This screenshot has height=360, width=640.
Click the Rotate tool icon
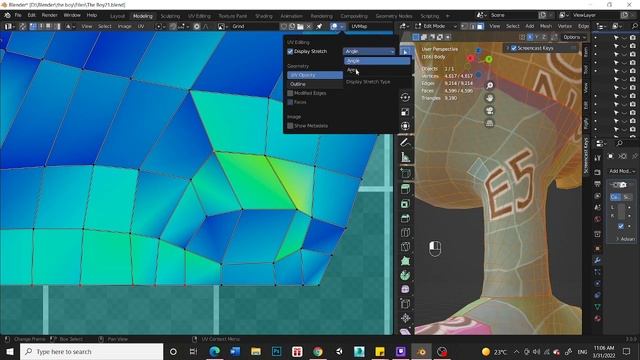[405, 98]
